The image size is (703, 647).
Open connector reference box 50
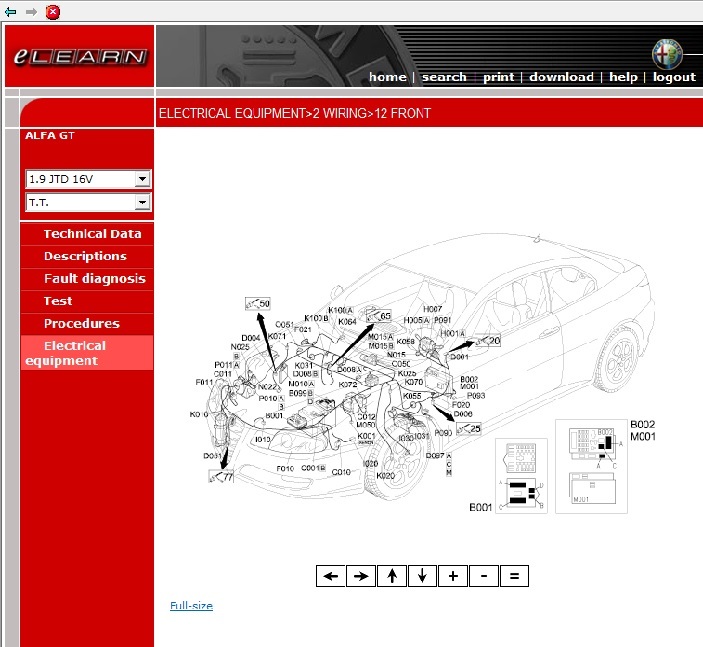click(258, 304)
